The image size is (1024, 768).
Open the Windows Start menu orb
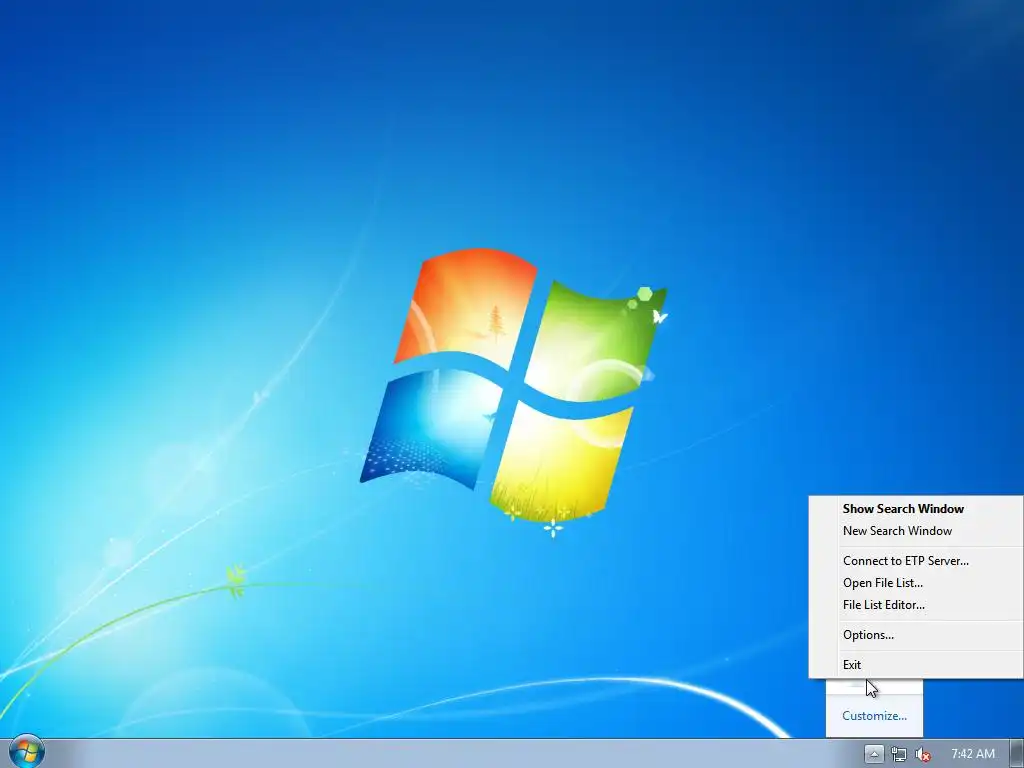tap(26, 752)
